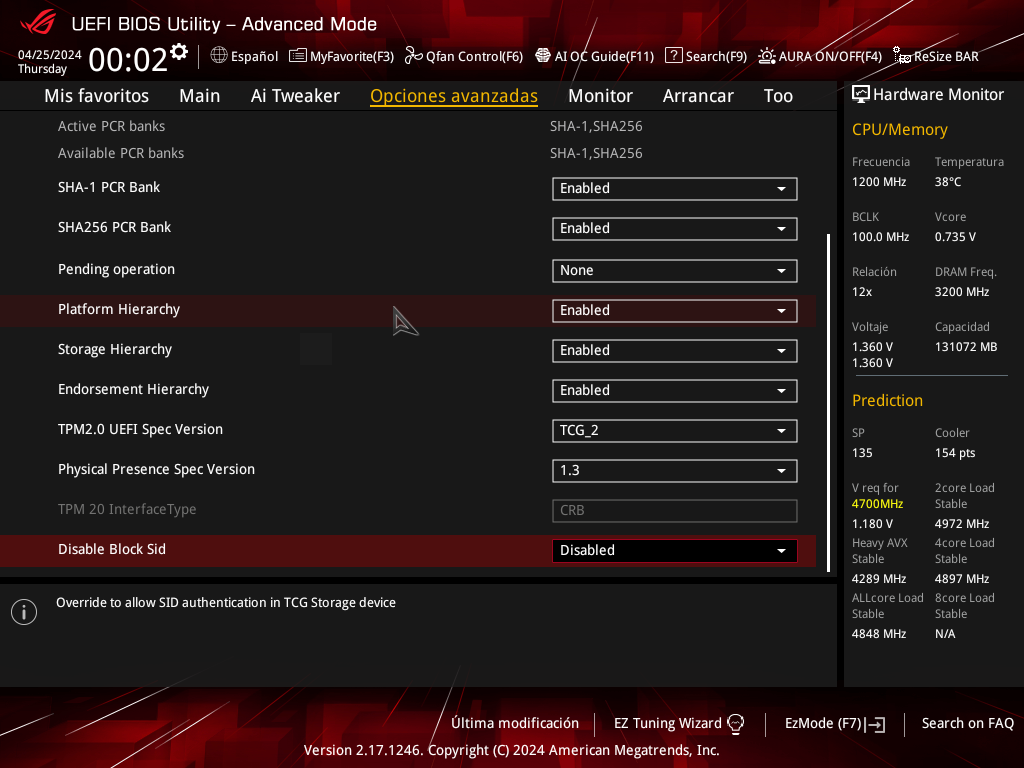The image size is (1024, 768).
Task: Click the info icon in help area
Action: pyautogui.click(x=24, y=612)
